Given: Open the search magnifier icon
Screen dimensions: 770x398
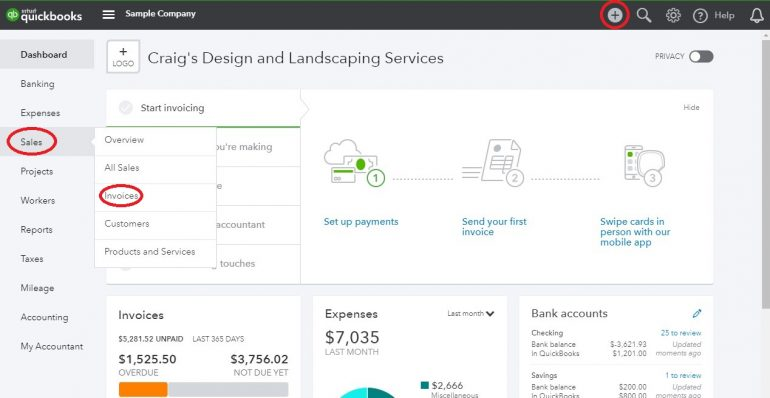Looking at the screenshot, I should pyautogui.click(x=644, y=15).
